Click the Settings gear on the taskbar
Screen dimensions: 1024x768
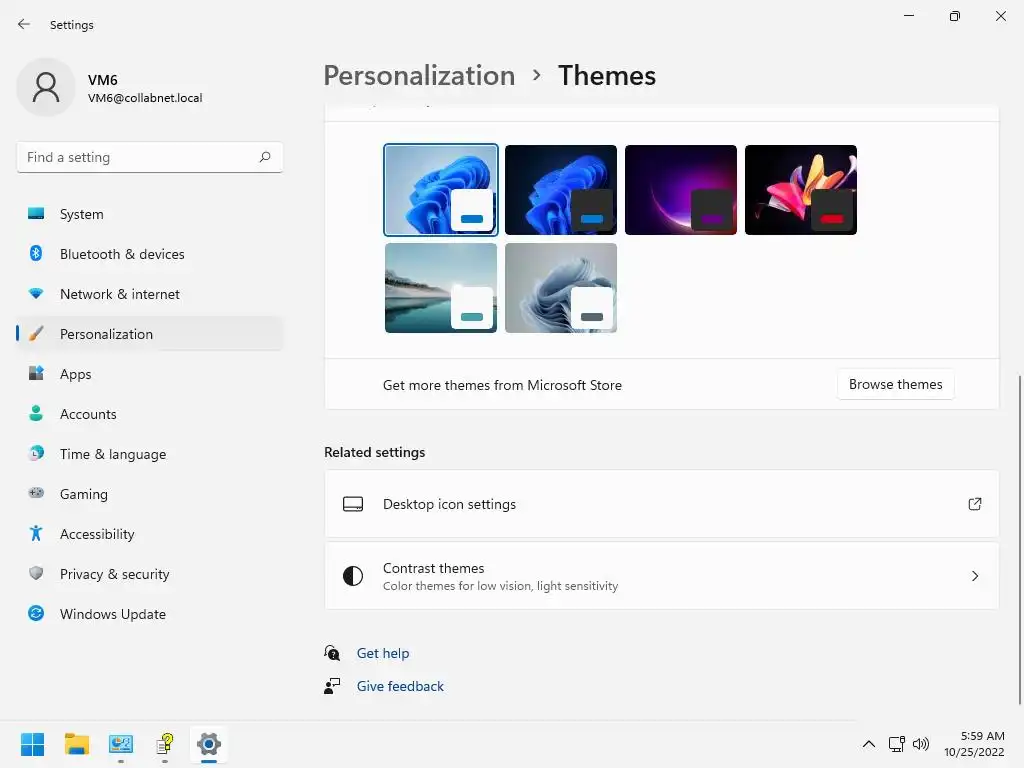(209, 744)
